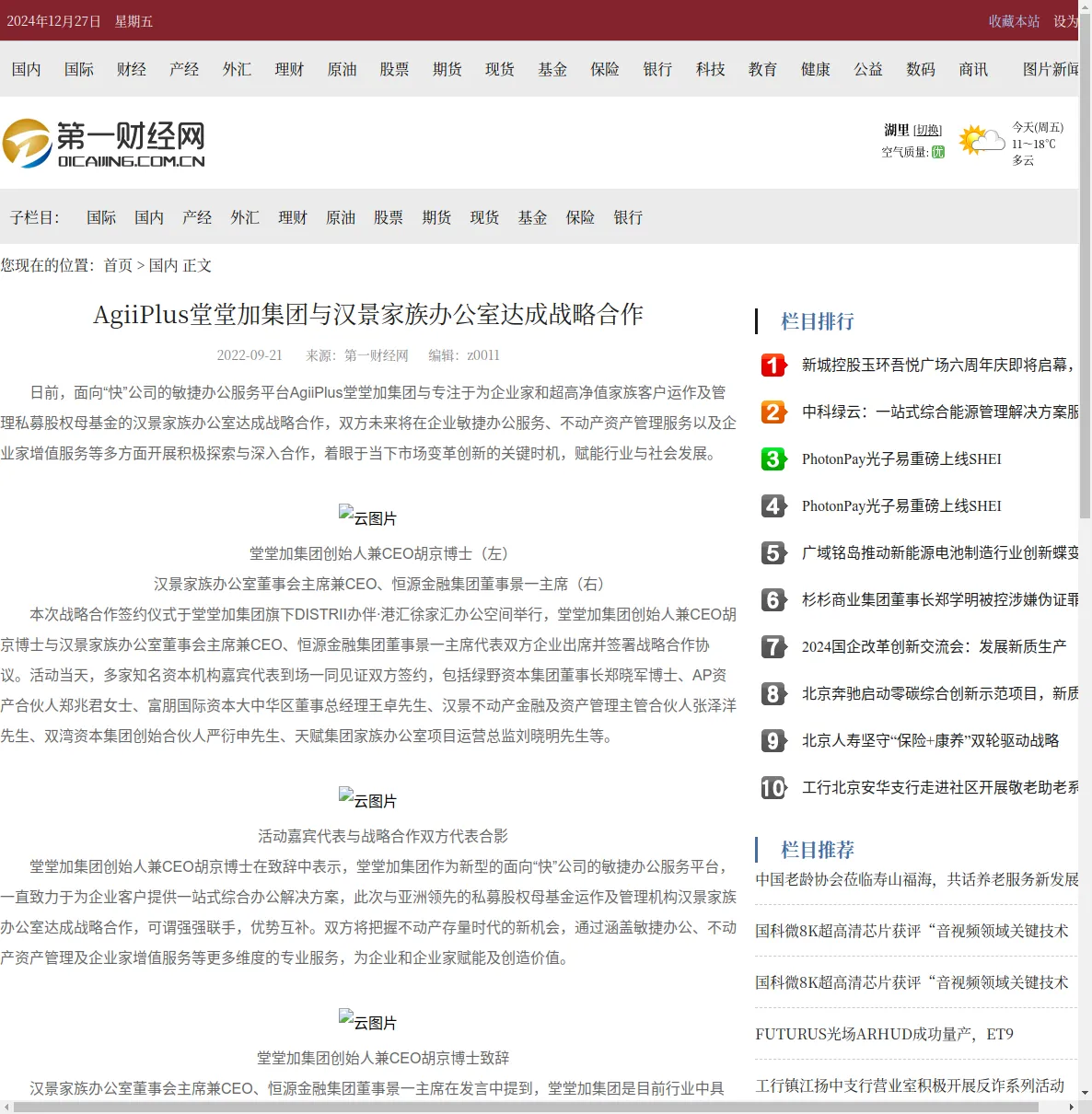Viewport: 1092px width, 1114px height.
Task: Click the scroll-down arrow of the scrollbar
Action: (1085, 1094)
